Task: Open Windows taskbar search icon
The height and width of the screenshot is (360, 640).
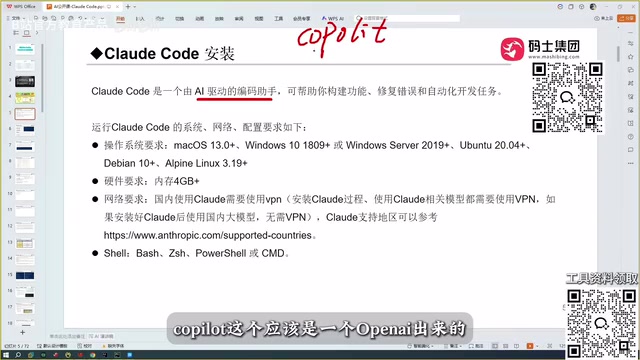Action: 18,355
